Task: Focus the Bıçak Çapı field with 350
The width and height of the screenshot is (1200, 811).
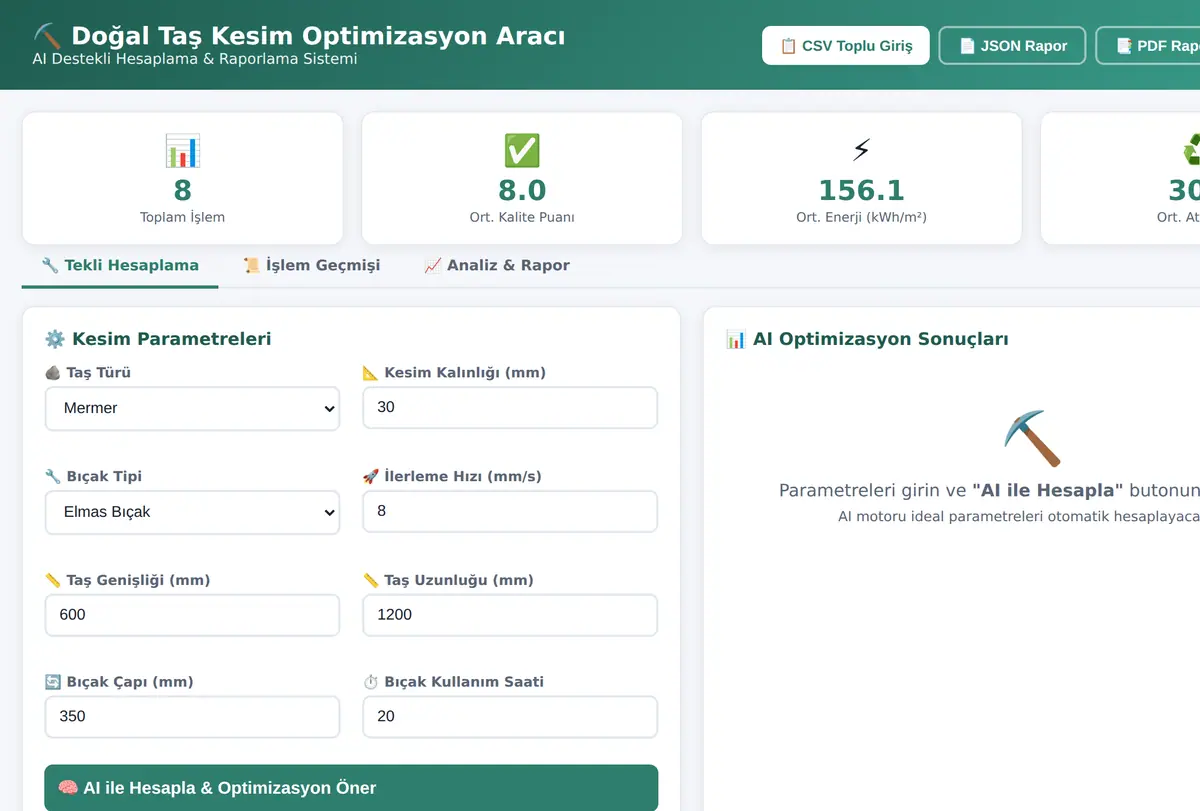Action: (192, 717)
